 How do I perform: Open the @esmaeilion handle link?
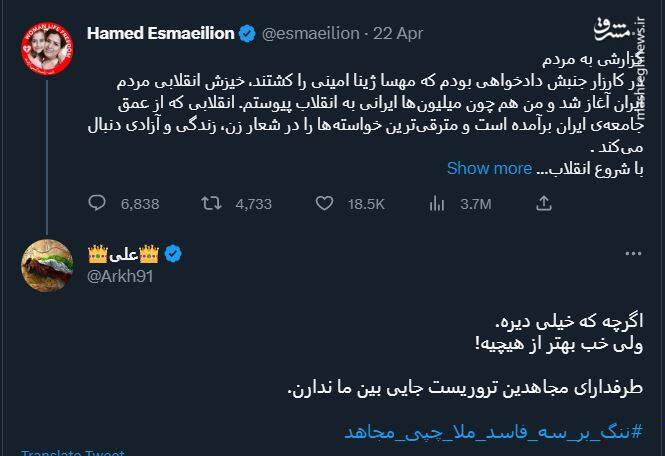(x=311, y=33)
